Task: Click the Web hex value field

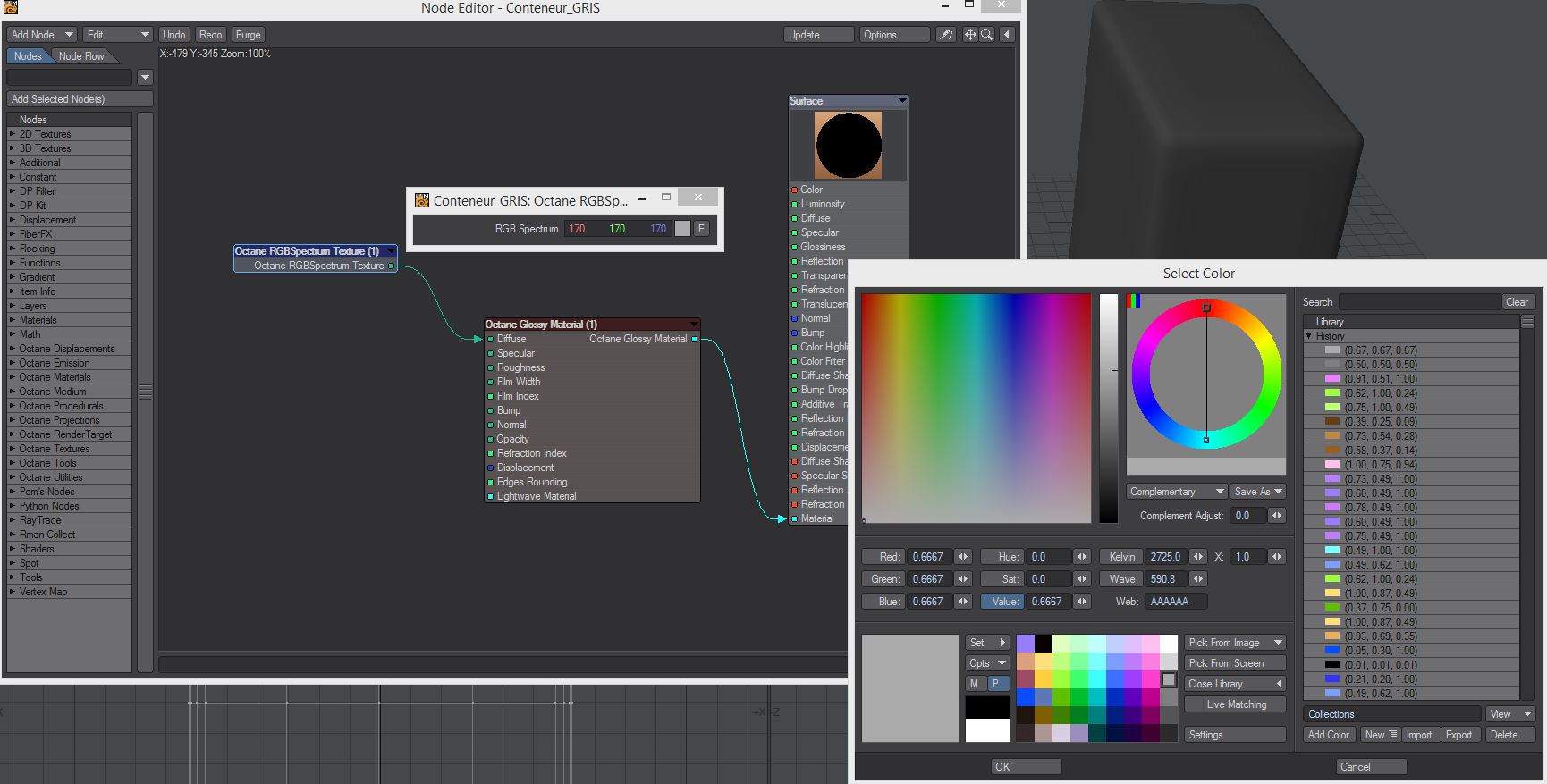Action: 1175,602
